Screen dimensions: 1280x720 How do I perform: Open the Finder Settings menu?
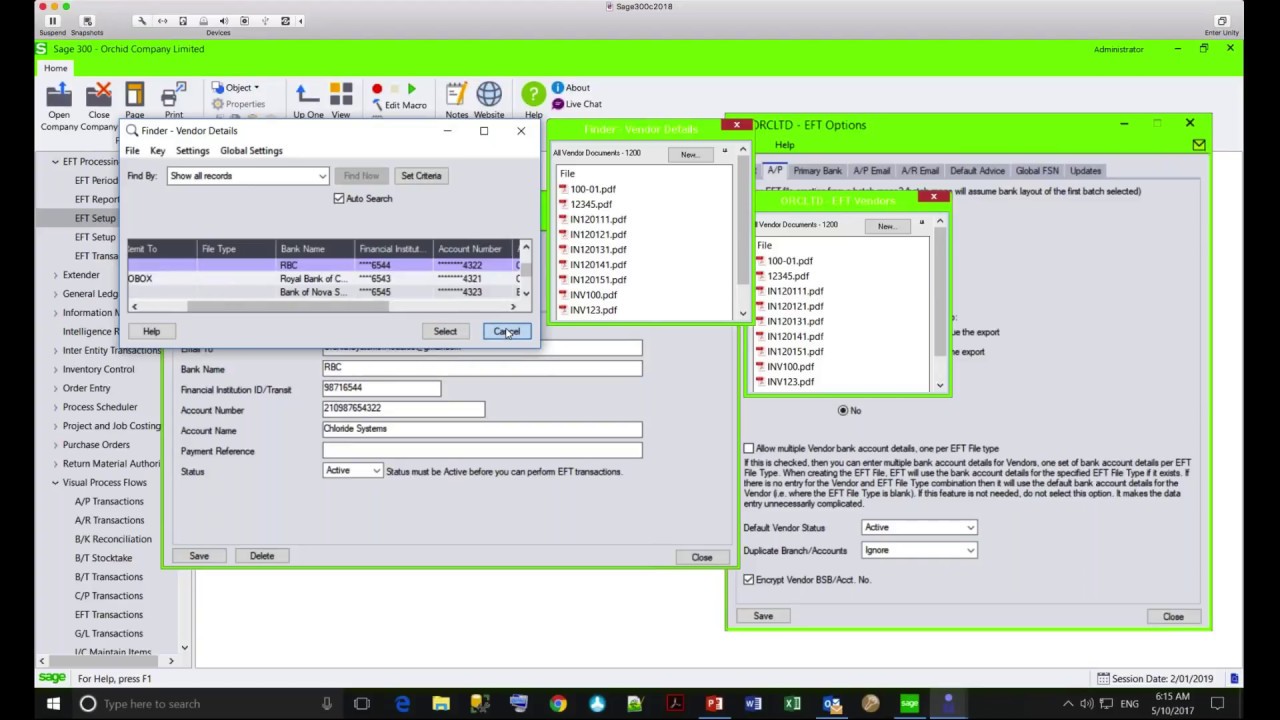click(x=192, y=151)
